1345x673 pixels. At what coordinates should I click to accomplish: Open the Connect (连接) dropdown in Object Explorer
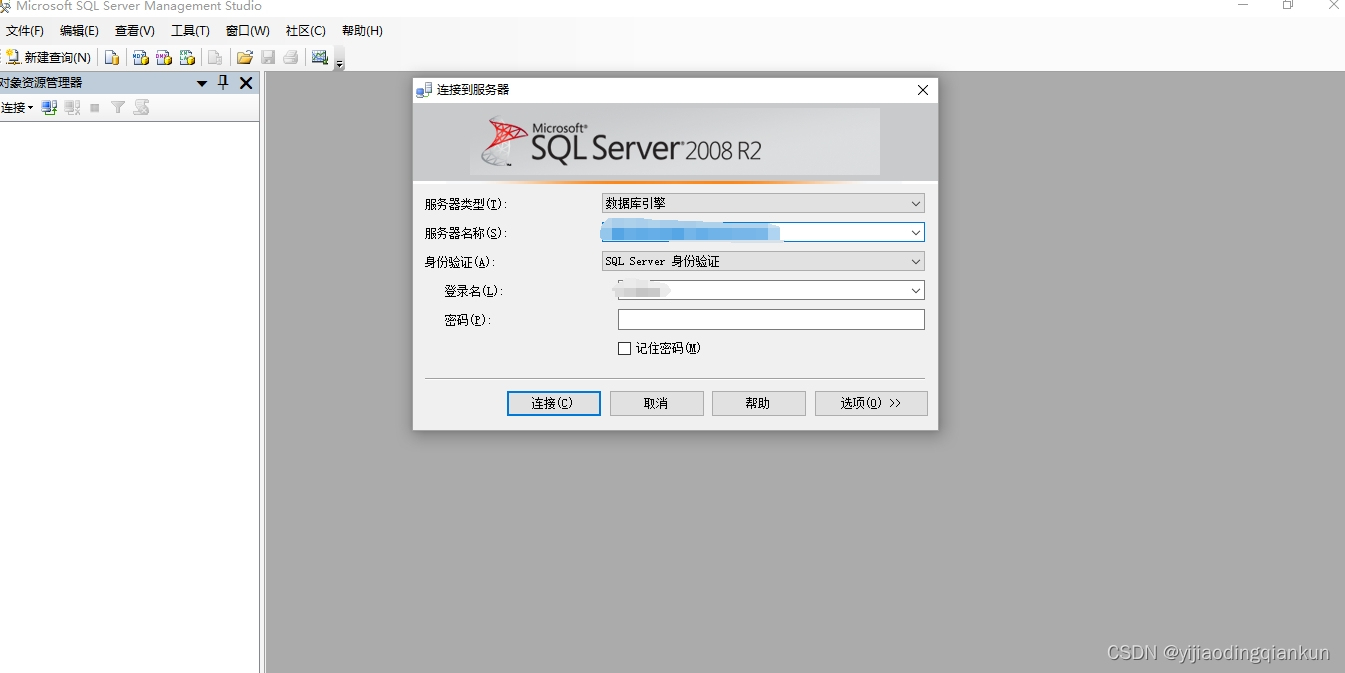[16, 107]
